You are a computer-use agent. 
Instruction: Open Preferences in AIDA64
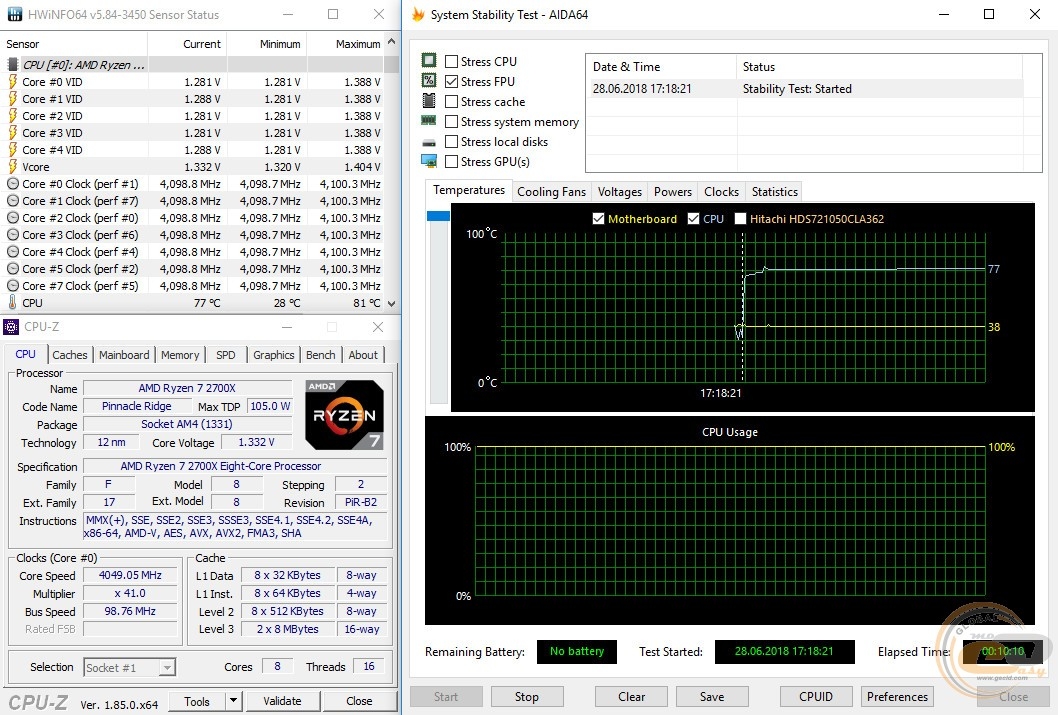point(897,697)
